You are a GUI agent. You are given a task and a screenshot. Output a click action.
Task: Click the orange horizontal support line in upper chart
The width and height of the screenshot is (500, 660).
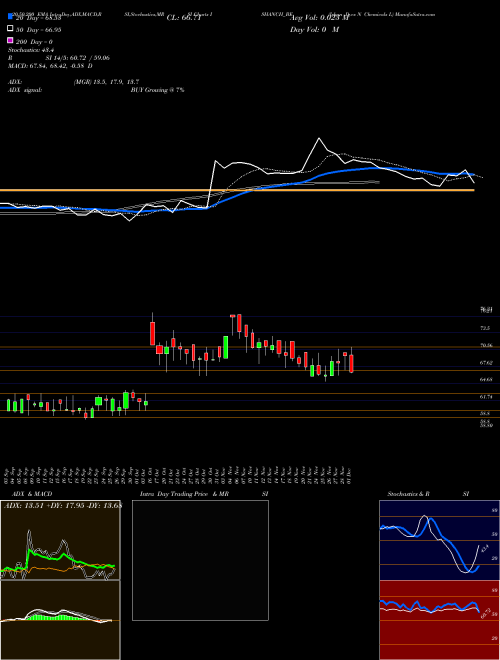[x=237, y=190]
